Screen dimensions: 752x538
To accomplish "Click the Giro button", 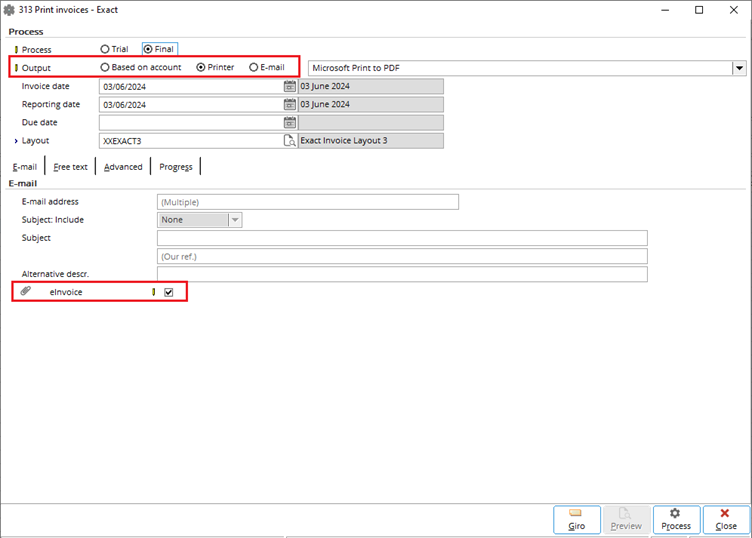I will tap(576, 520).
